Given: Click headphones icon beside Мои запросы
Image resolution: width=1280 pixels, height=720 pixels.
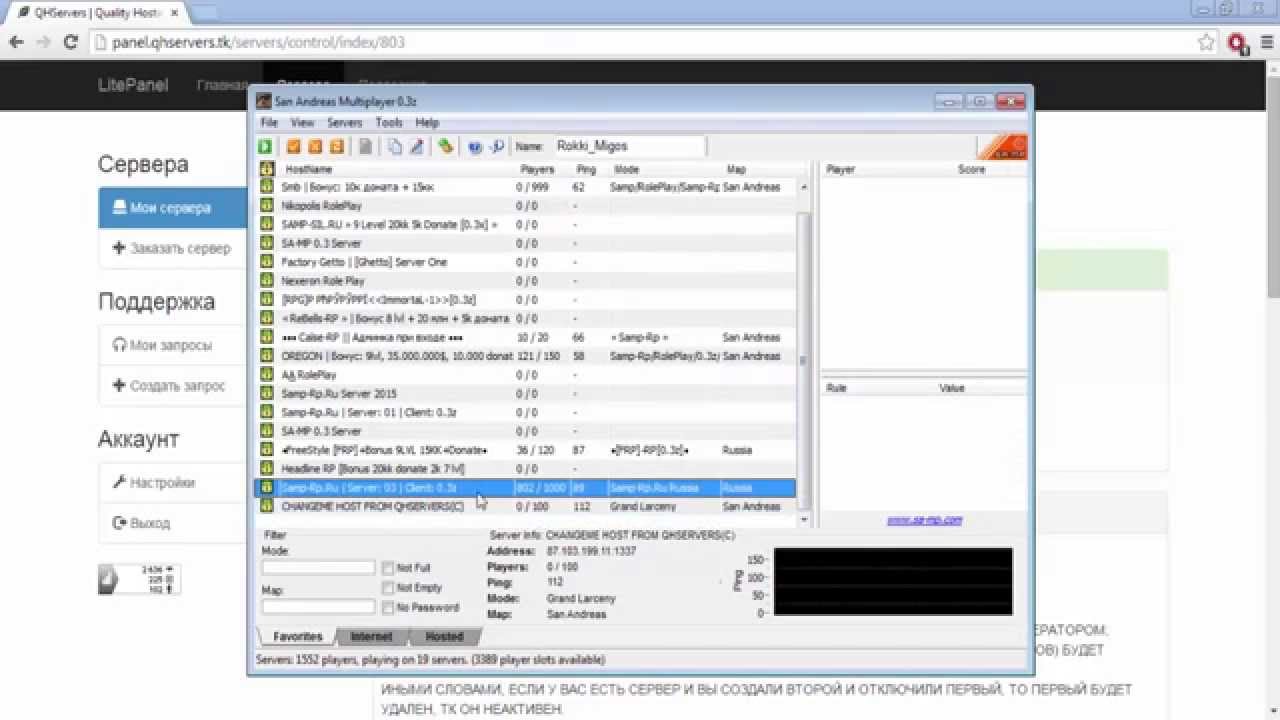Looking at the screenshot, I should (119, 345).
